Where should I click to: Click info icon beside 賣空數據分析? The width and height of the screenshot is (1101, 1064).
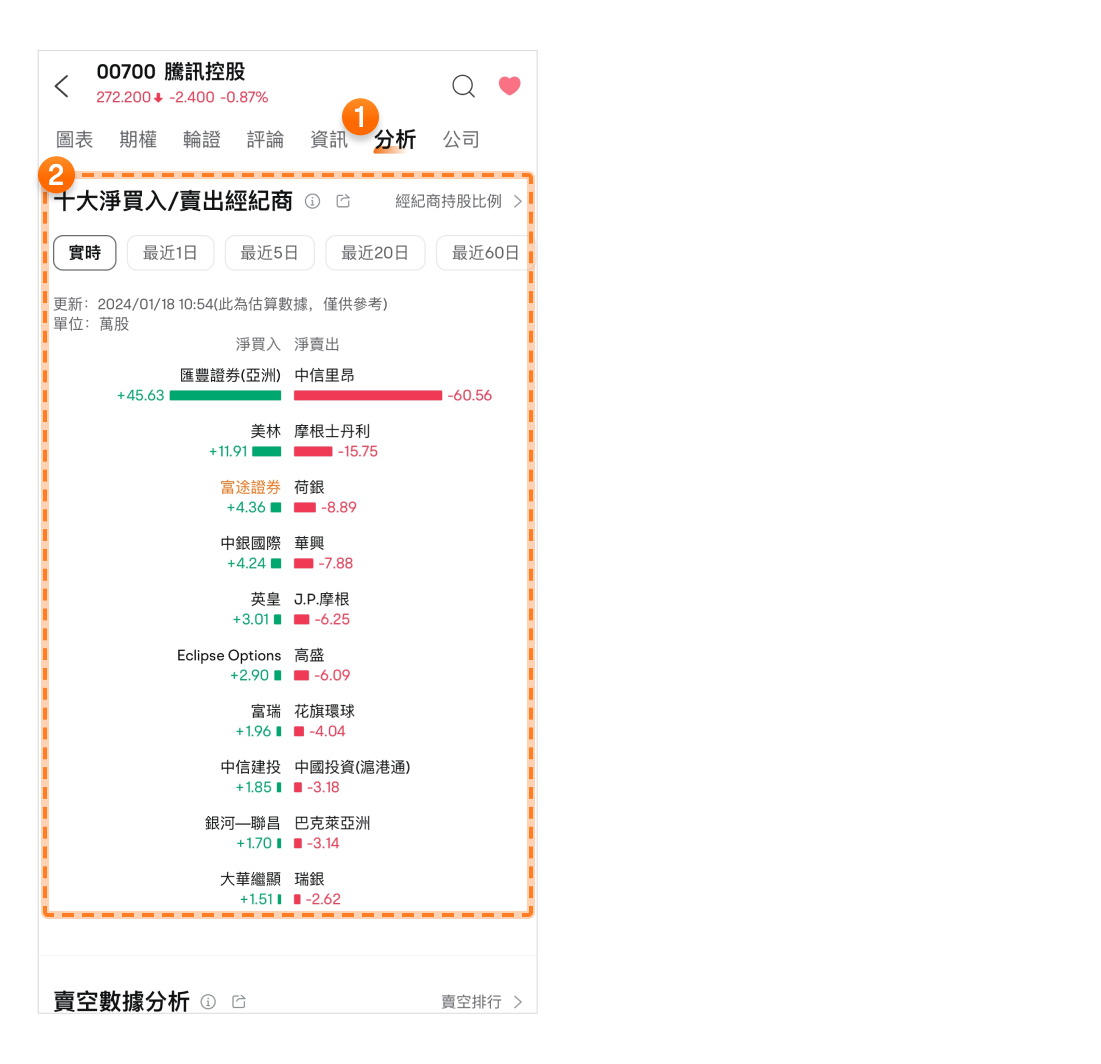[x=208, y=1001]
